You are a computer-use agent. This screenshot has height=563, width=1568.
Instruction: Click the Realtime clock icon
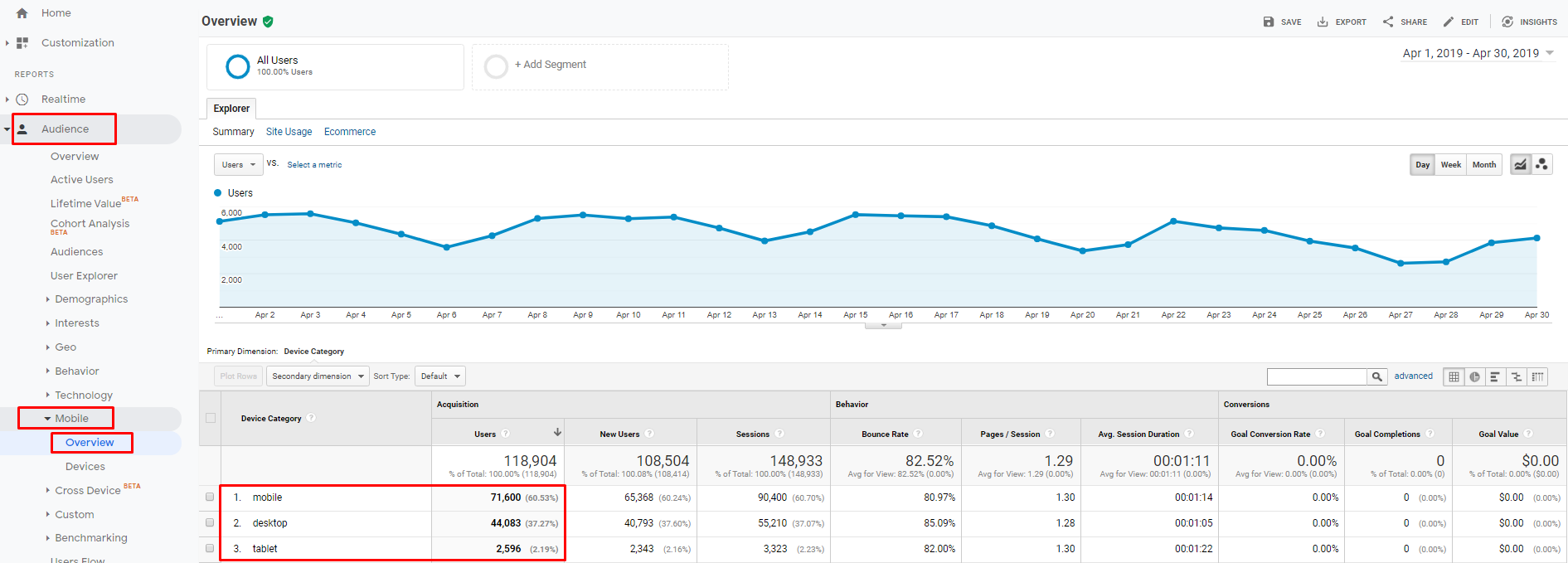(22, 99)
